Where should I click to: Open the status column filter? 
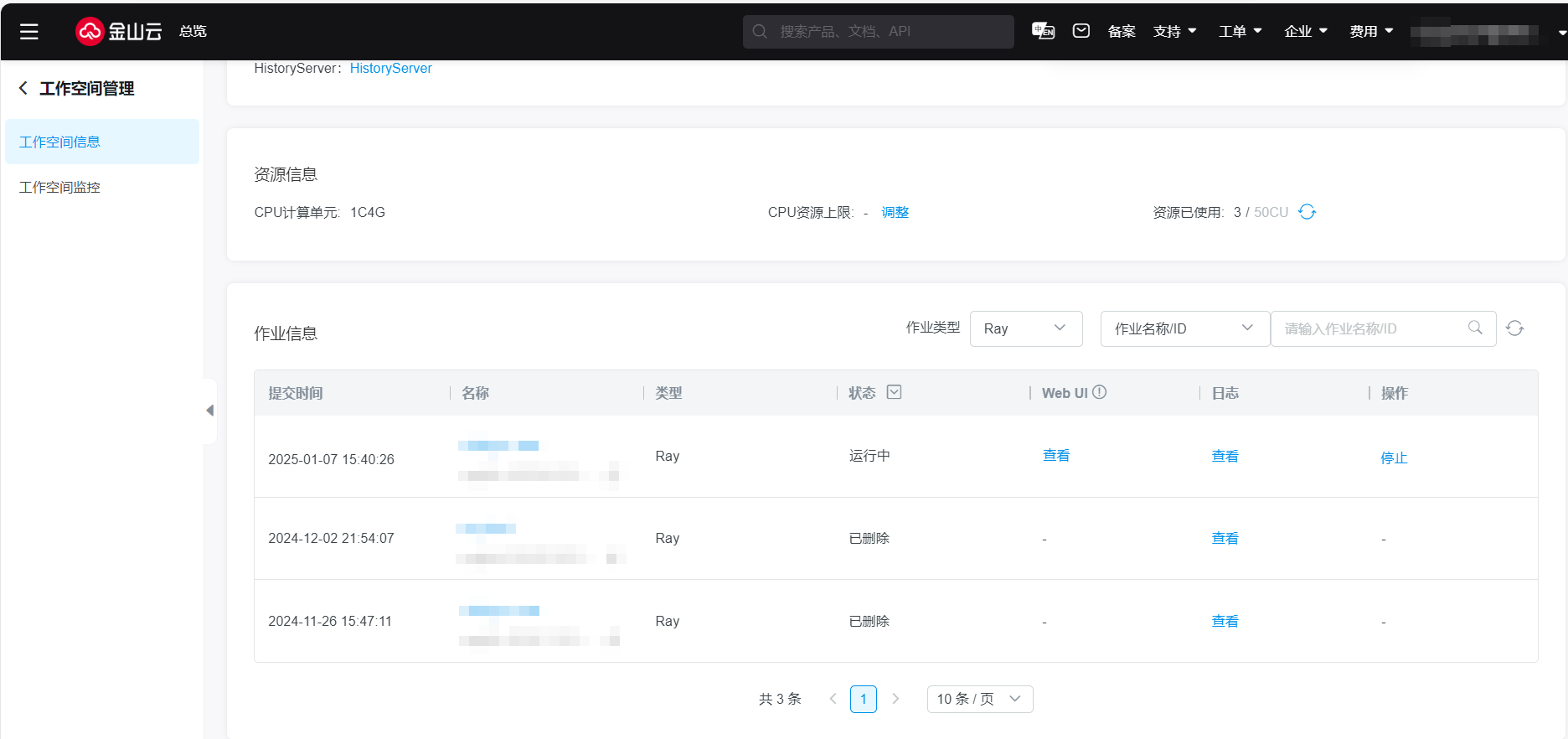tap(894, 392)
